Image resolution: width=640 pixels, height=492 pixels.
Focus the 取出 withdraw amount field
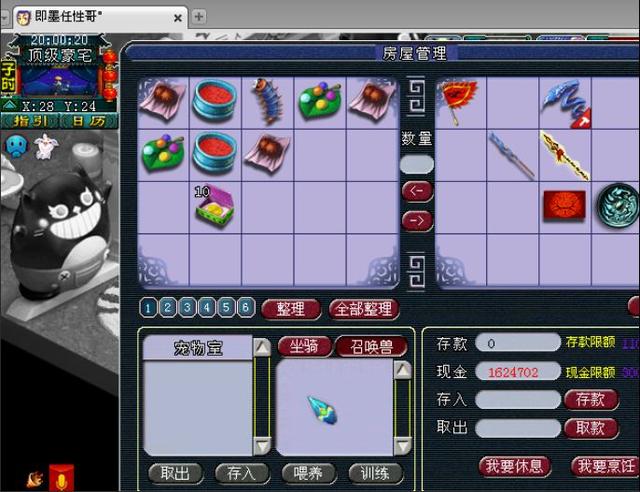click(518, 429)
